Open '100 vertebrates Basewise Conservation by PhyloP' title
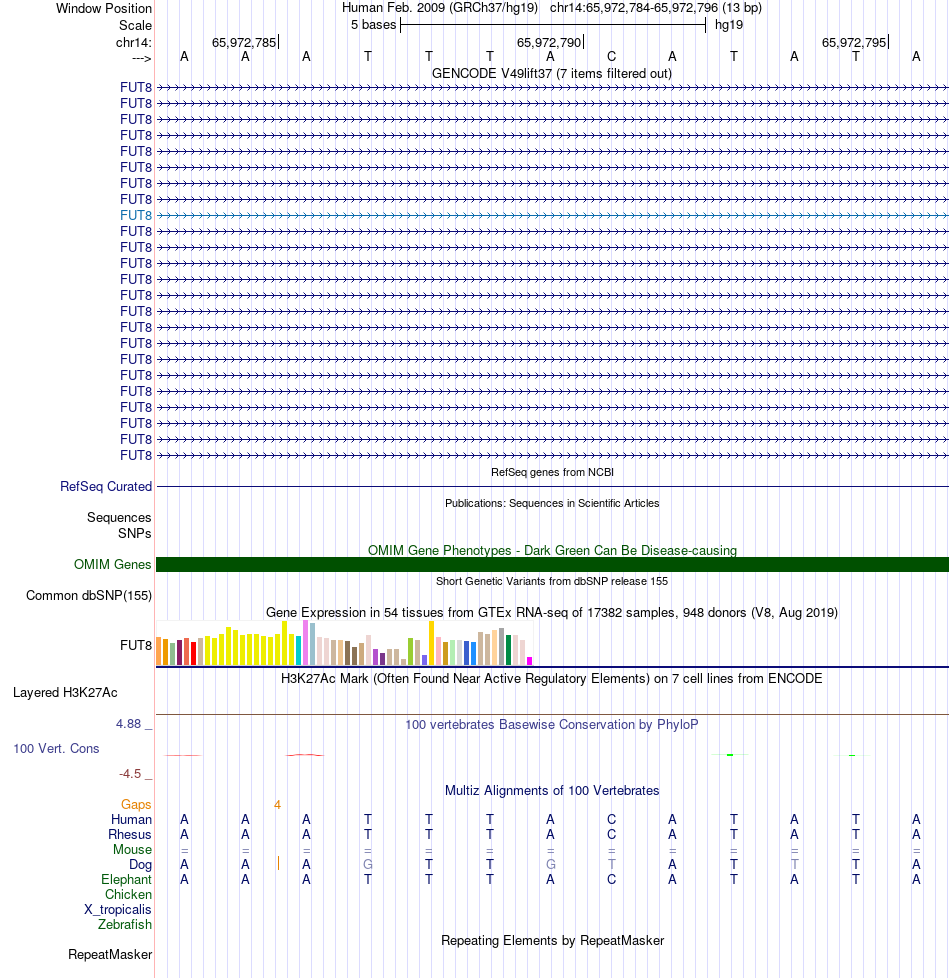This screenshot has height=978, width=950. coord(552,725)
